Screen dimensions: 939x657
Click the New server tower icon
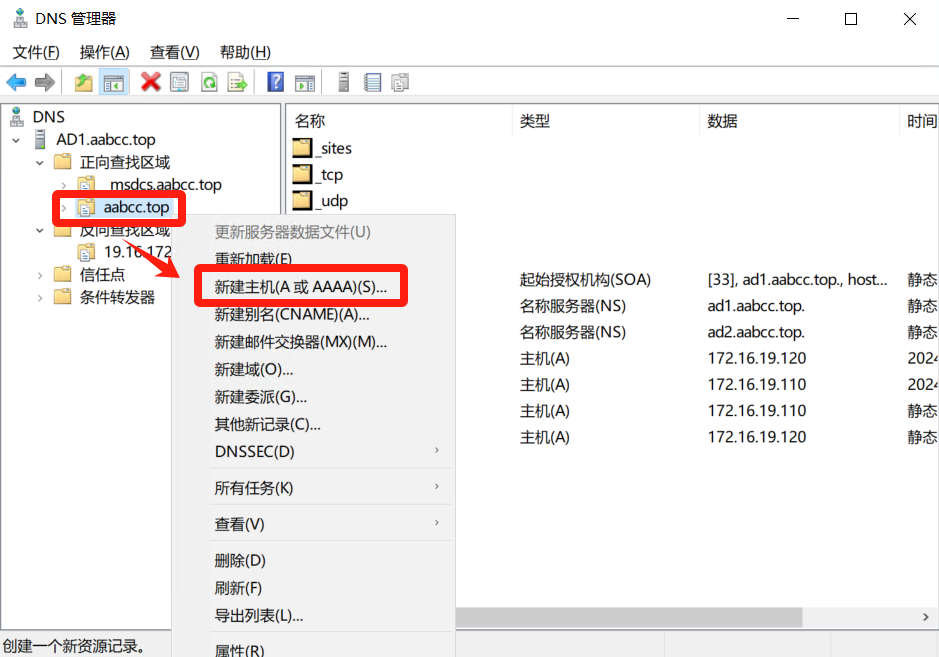343,82
